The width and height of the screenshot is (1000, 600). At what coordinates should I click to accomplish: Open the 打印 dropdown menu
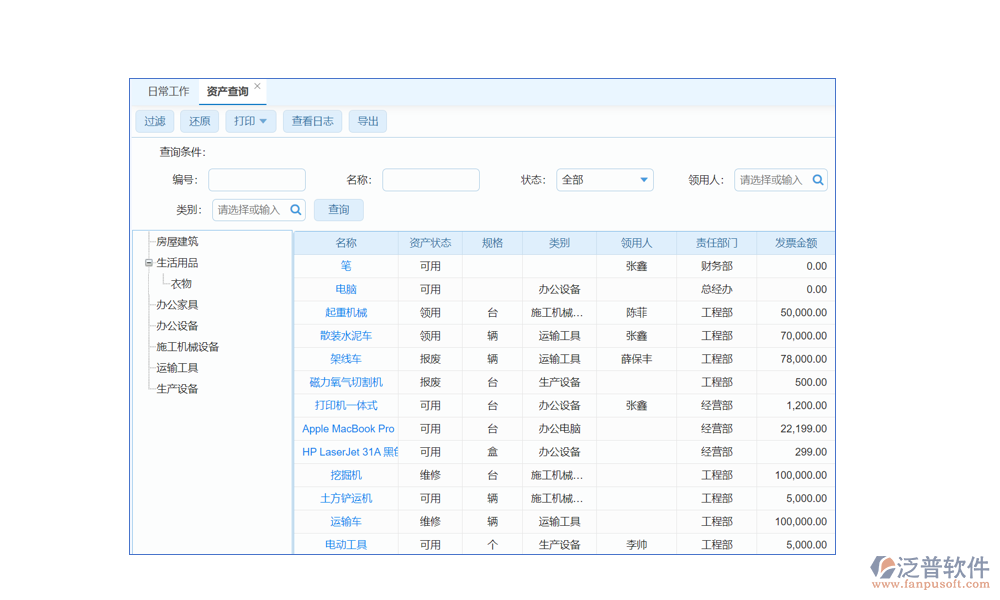pos(250,121)
